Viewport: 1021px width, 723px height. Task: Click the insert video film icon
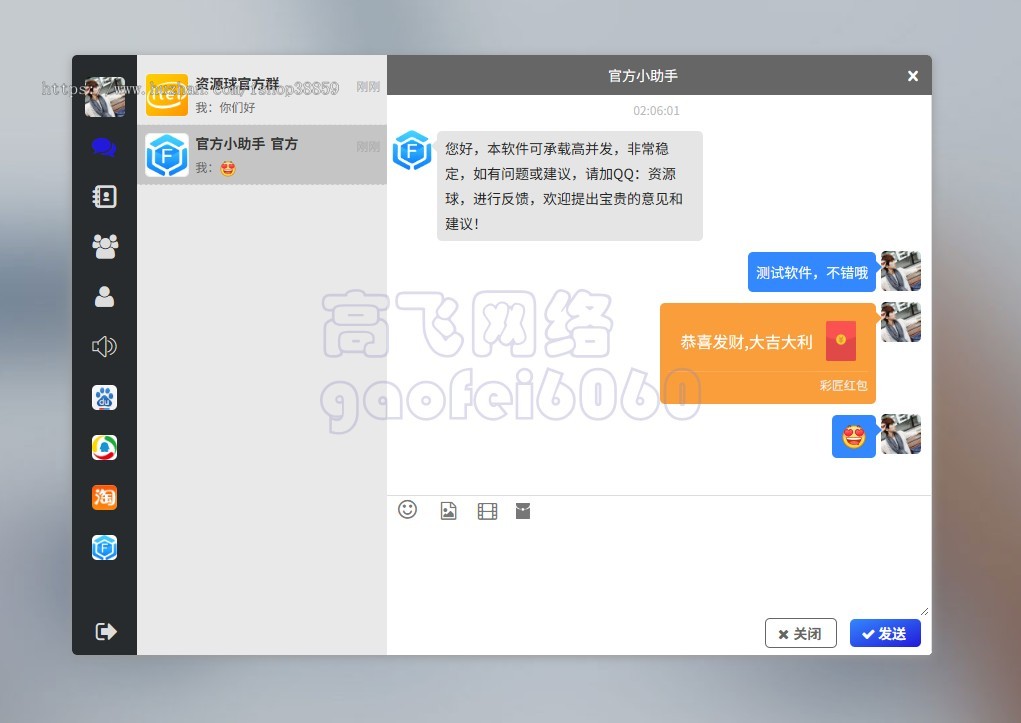click(x=487, y=511)
